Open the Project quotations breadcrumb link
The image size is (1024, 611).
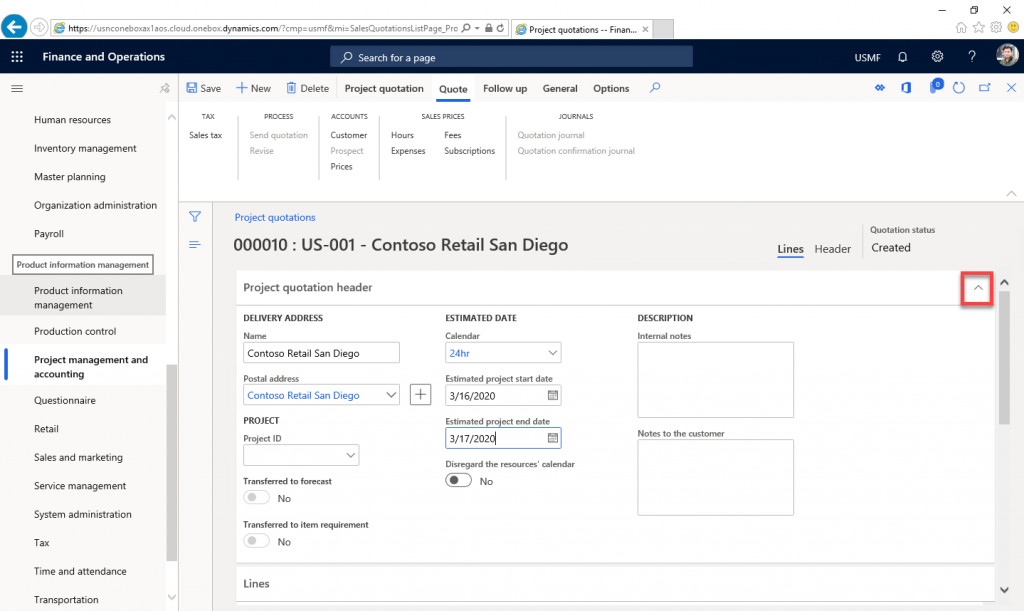pos(275,216)
